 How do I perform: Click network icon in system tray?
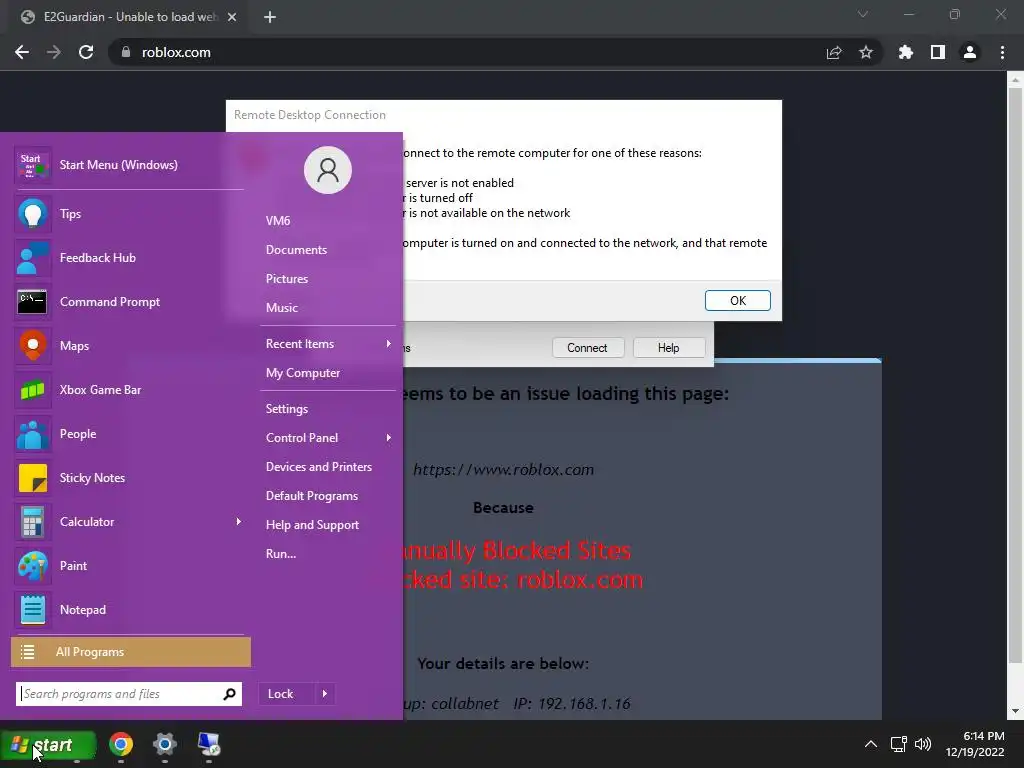[899, 744]
